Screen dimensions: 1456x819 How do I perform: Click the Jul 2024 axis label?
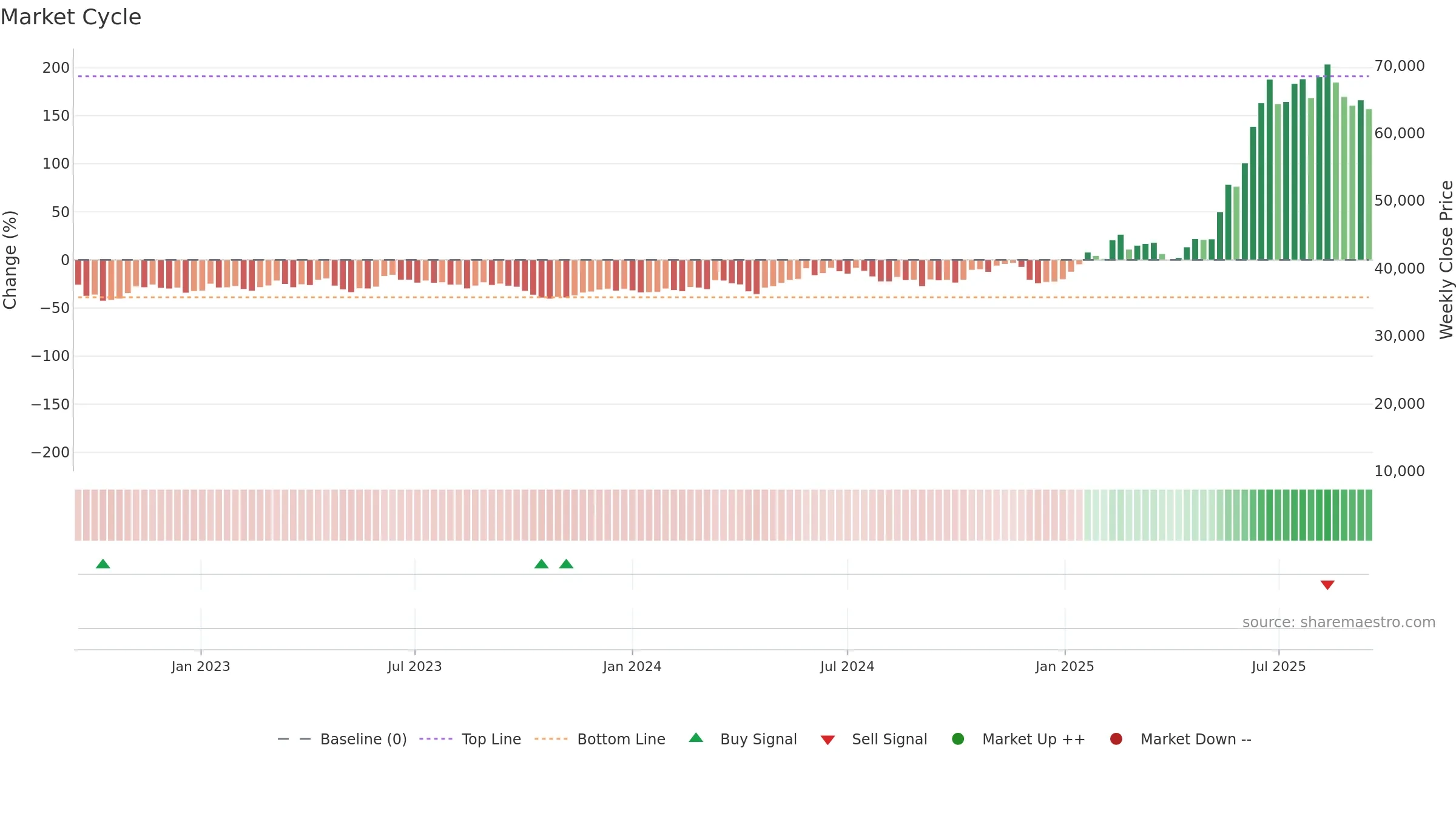tap(848, 667)
